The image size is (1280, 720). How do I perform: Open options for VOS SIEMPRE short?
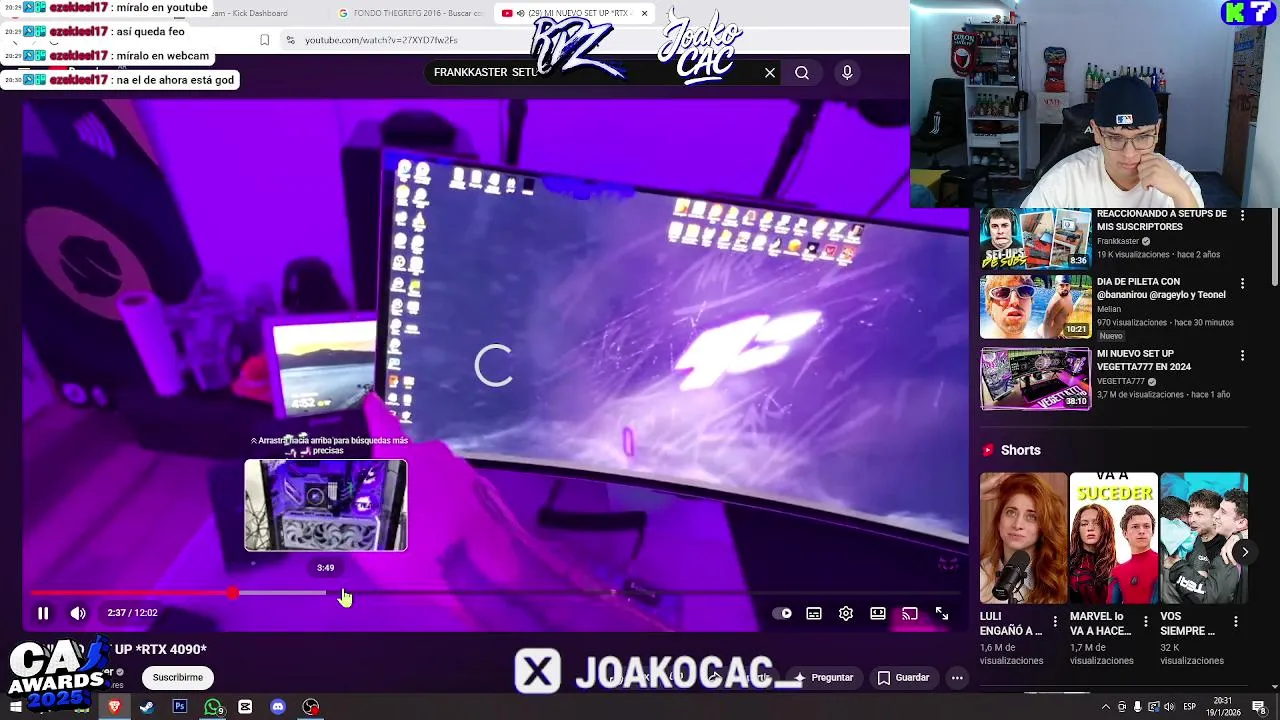click(1235, 621)
